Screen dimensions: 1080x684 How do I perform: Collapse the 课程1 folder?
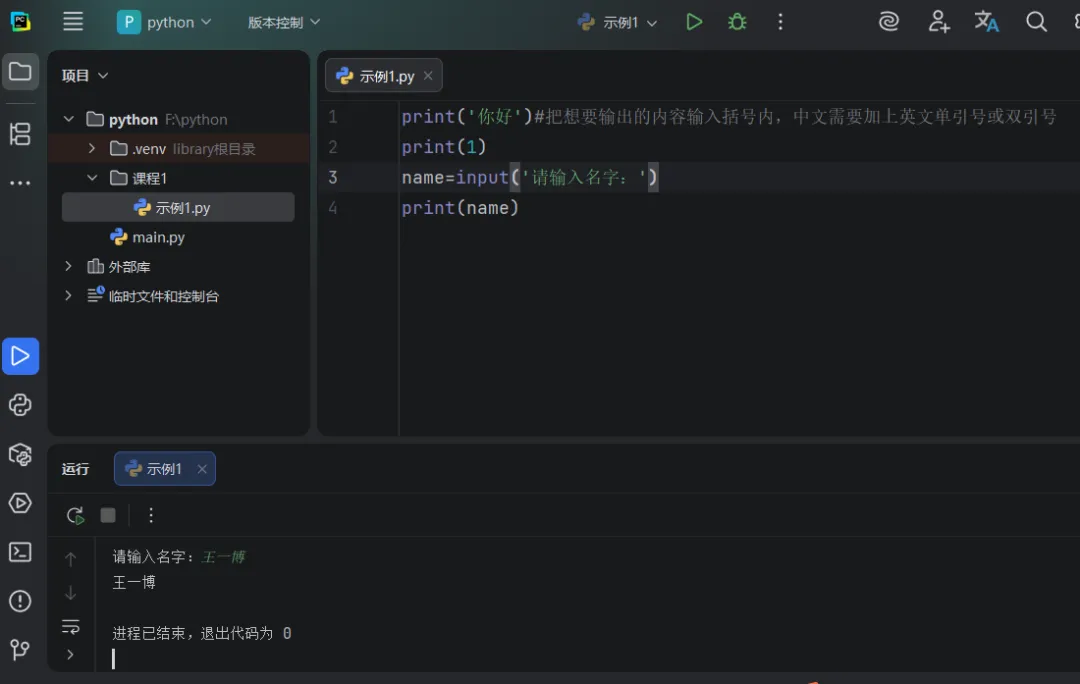pos(92,178)
